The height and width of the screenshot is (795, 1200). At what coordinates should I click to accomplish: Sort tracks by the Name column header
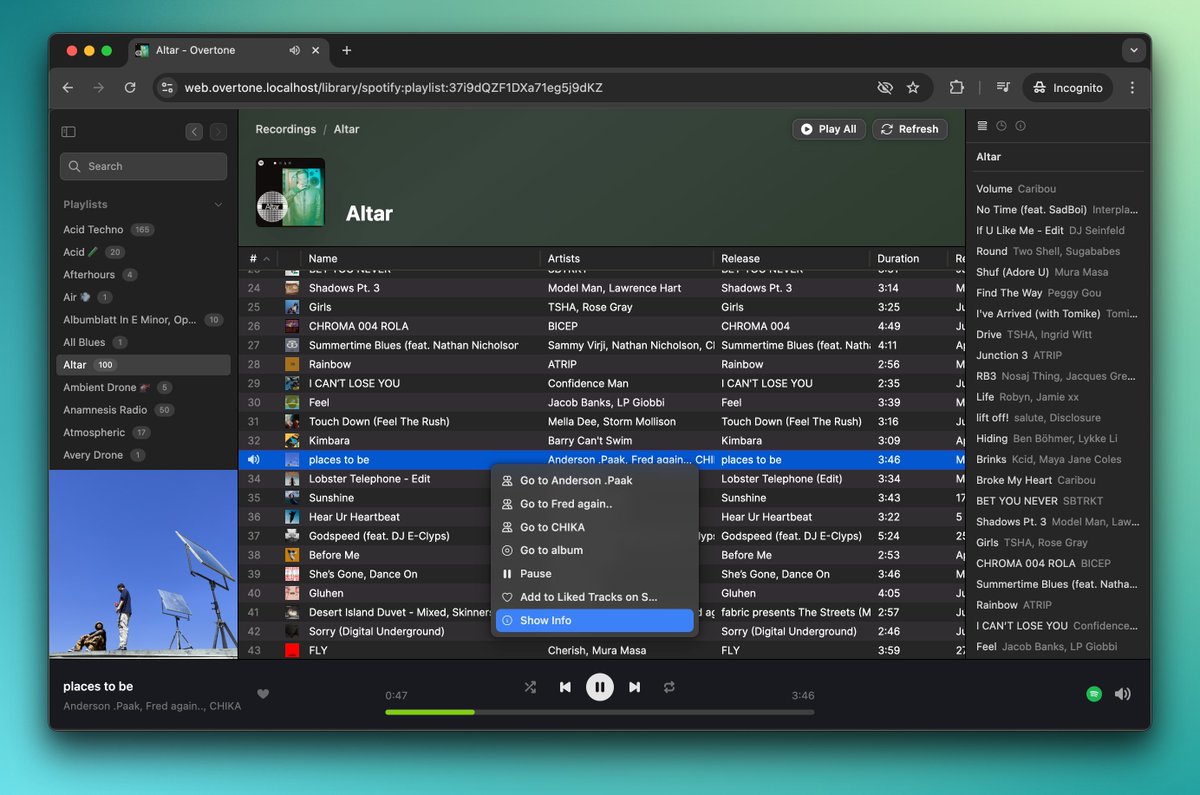pyautogui.click(x=420, y=258)
